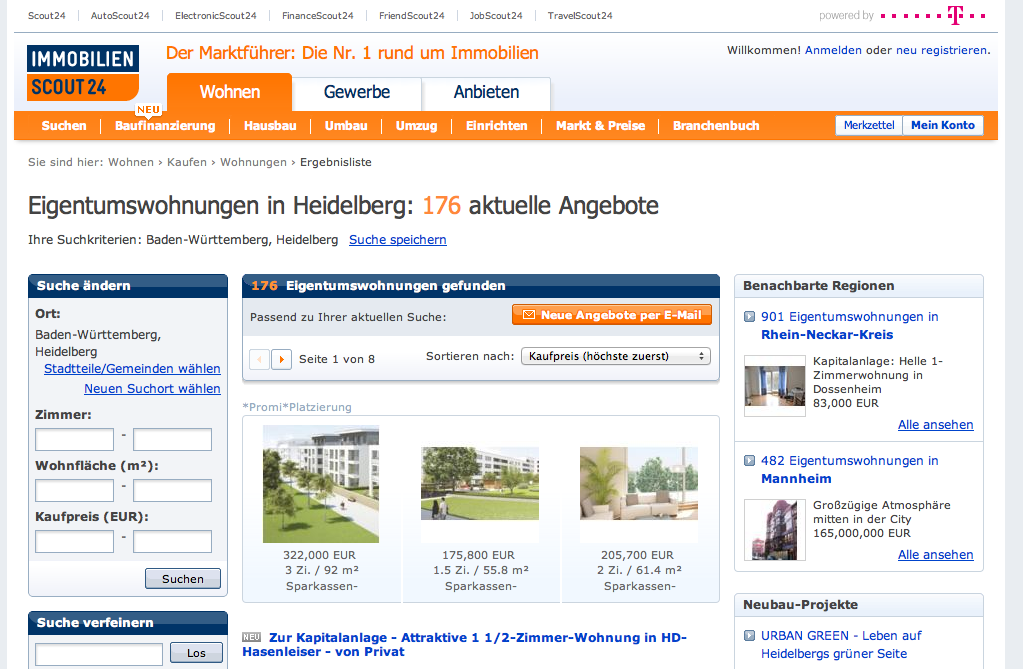Open Zur Kapitalanlage 1 1/2-Zimmer-Wohnung listing
The width and height of the screenshot is (1023, 669).
tap(465, 644)
